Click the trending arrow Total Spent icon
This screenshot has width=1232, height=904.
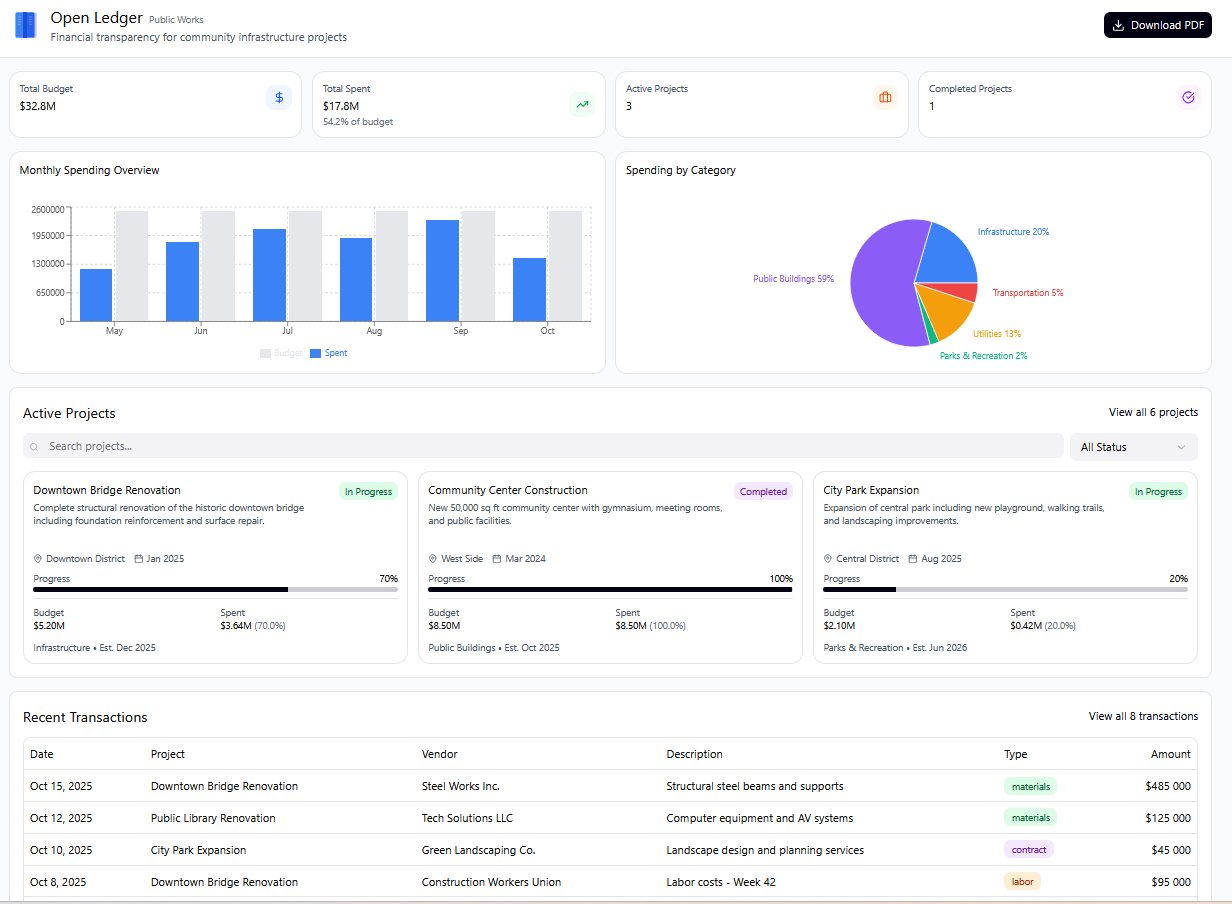click(x=582, y=104)
